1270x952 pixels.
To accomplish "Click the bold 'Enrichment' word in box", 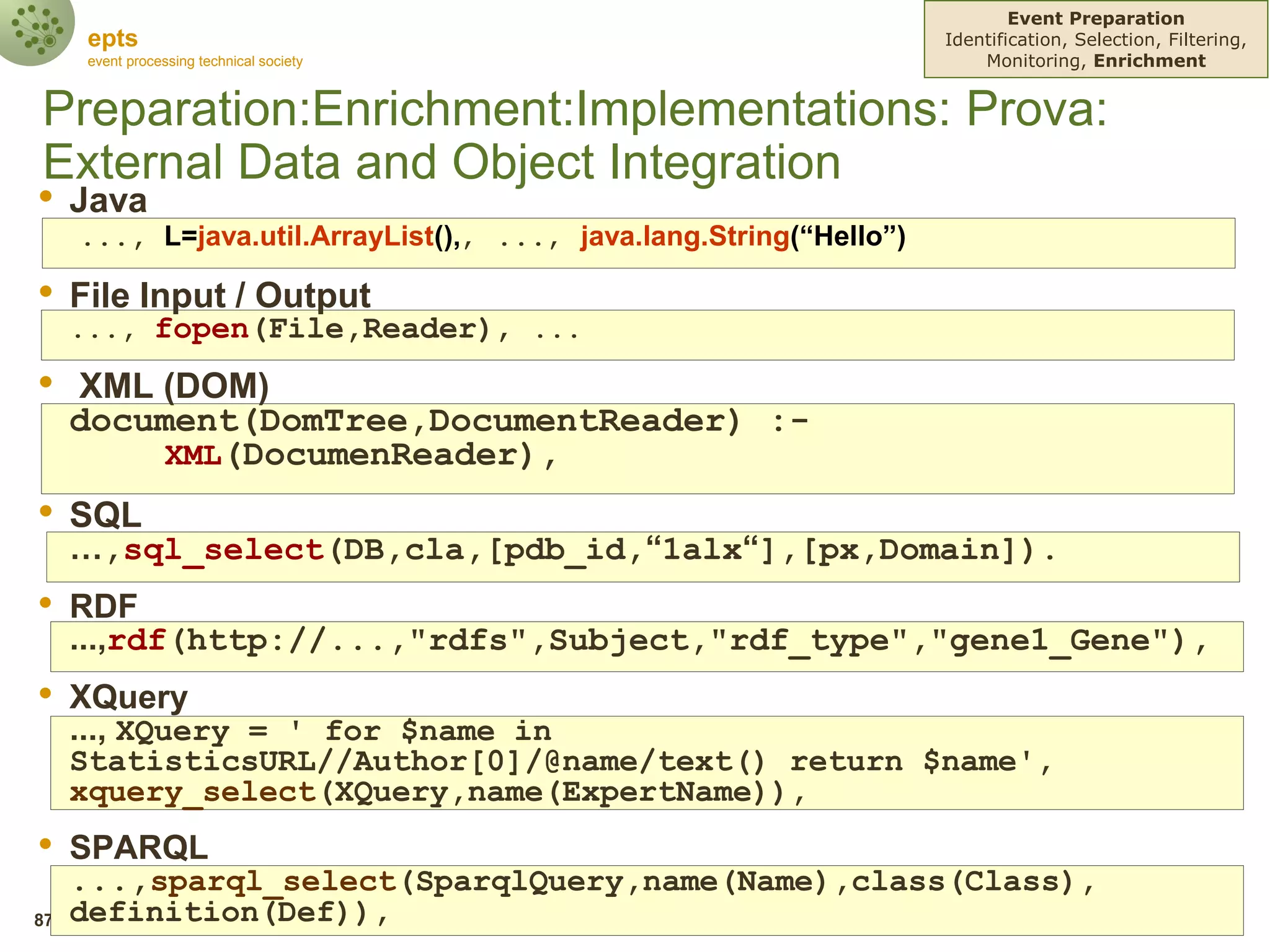I will click(x=1149, y=61).
